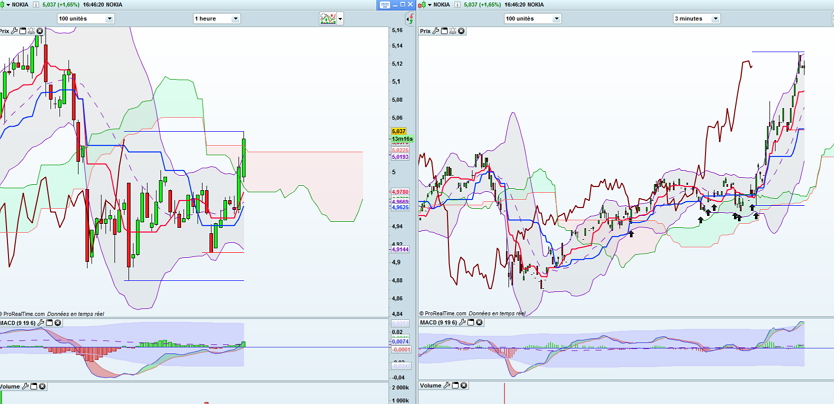Click left MACD (9 19 6) label
This screenshot has width=834, height=404.
(x=17, y=323)
